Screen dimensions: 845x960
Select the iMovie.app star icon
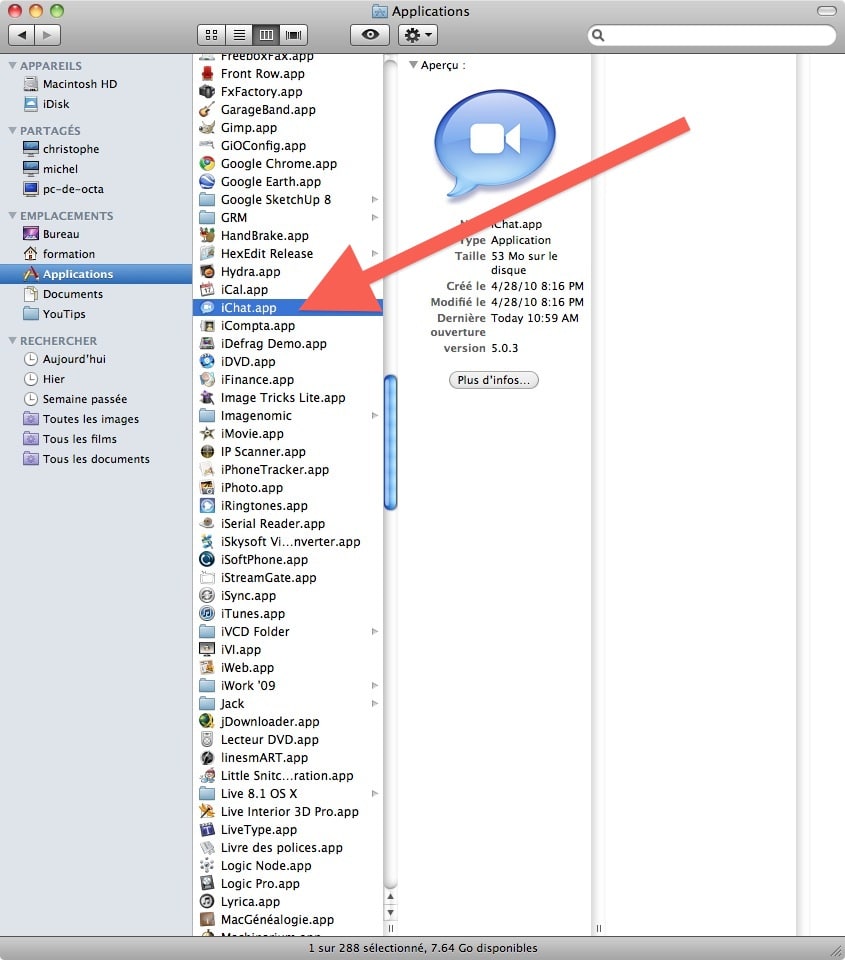207,433
